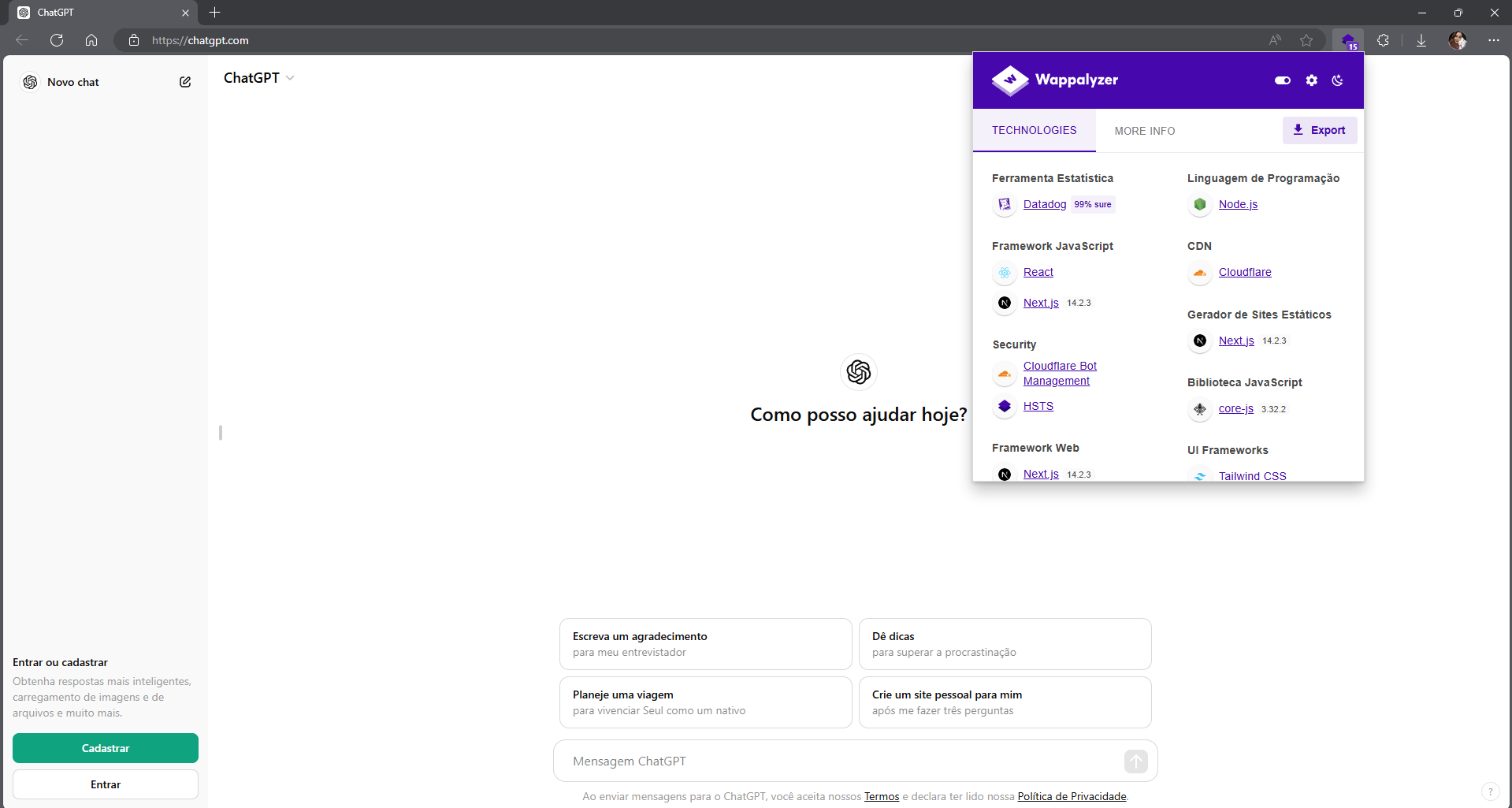Click the sidebar collapse handle
The image size is (1512, 808).
click(x=221, y=433)
